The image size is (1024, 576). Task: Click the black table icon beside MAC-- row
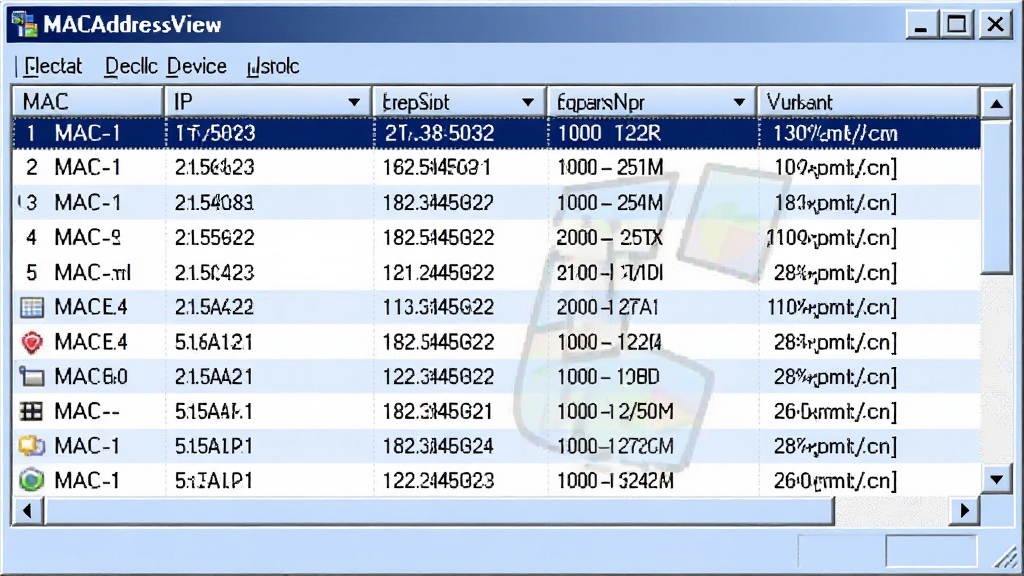[31, 411]
